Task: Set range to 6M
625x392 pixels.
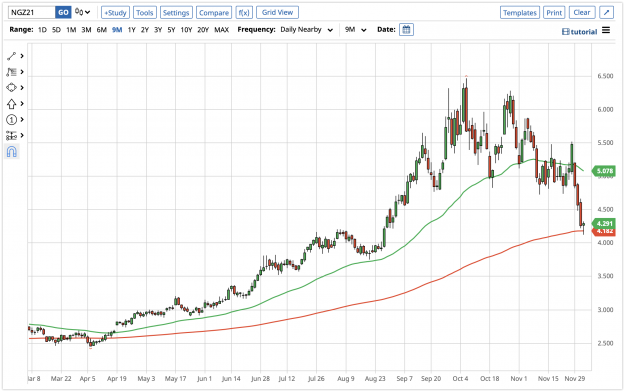Action: [x=102, y=30]
